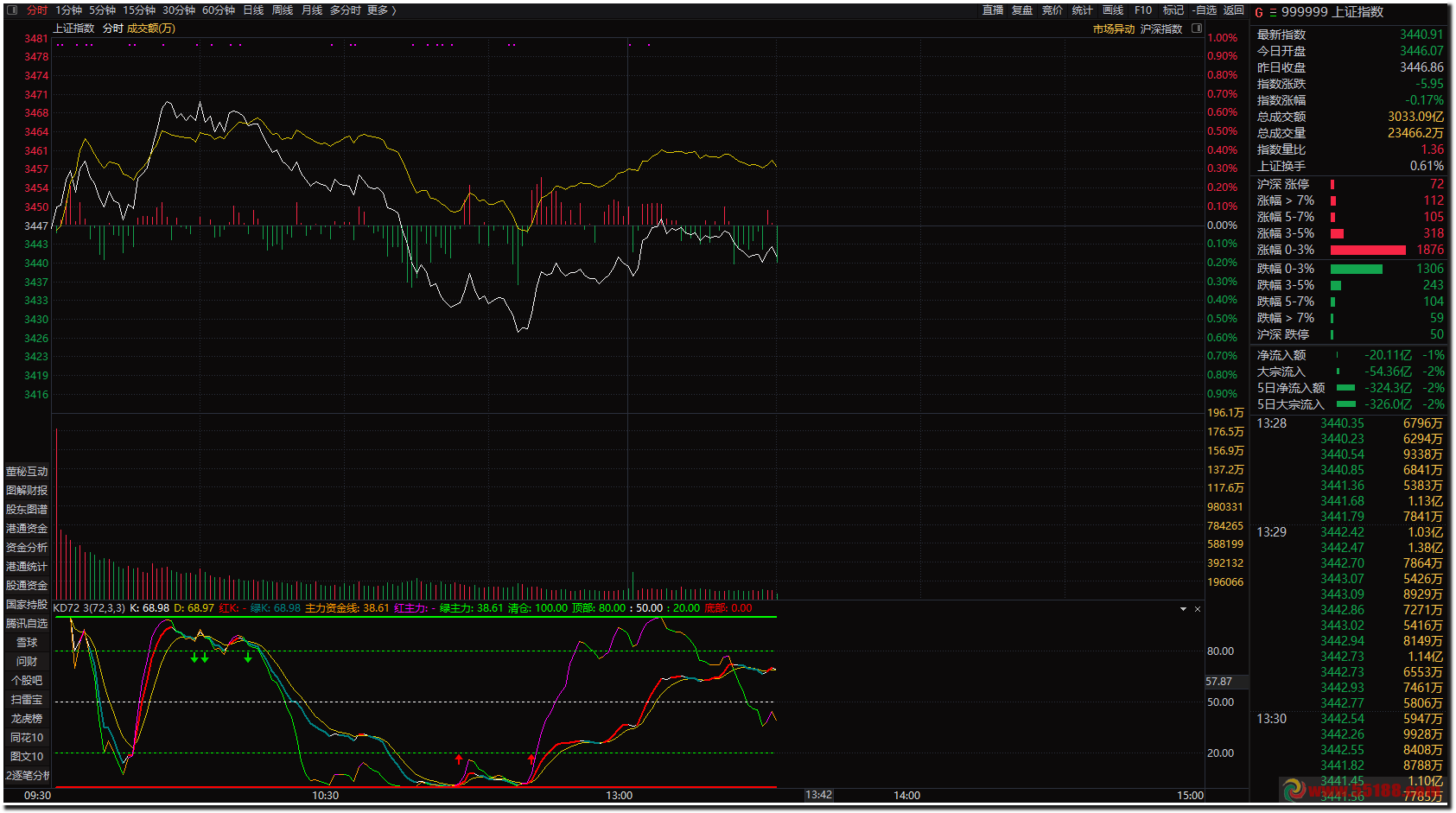Click the 上证指数 label in chart header
1456x813 pixels.
73,29
